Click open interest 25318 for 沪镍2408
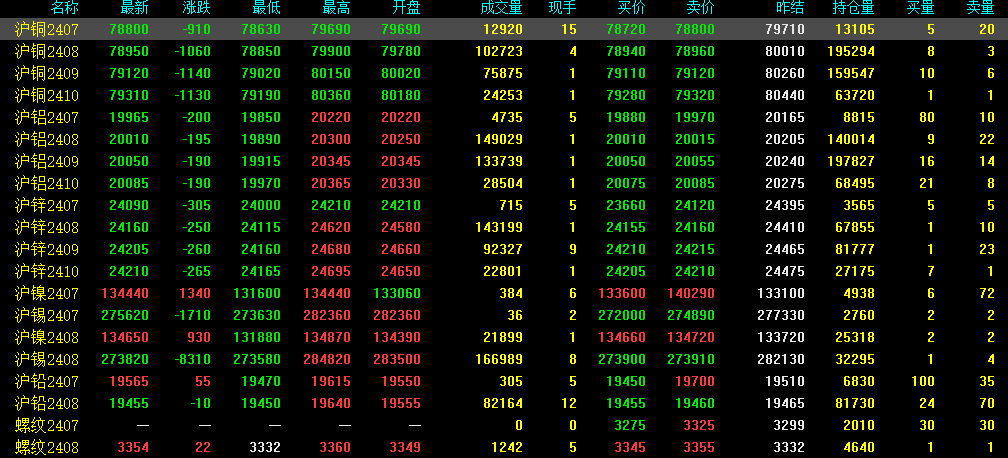Image resolution: width=1008 pixels, height=458 pixels. coord(855,337)
